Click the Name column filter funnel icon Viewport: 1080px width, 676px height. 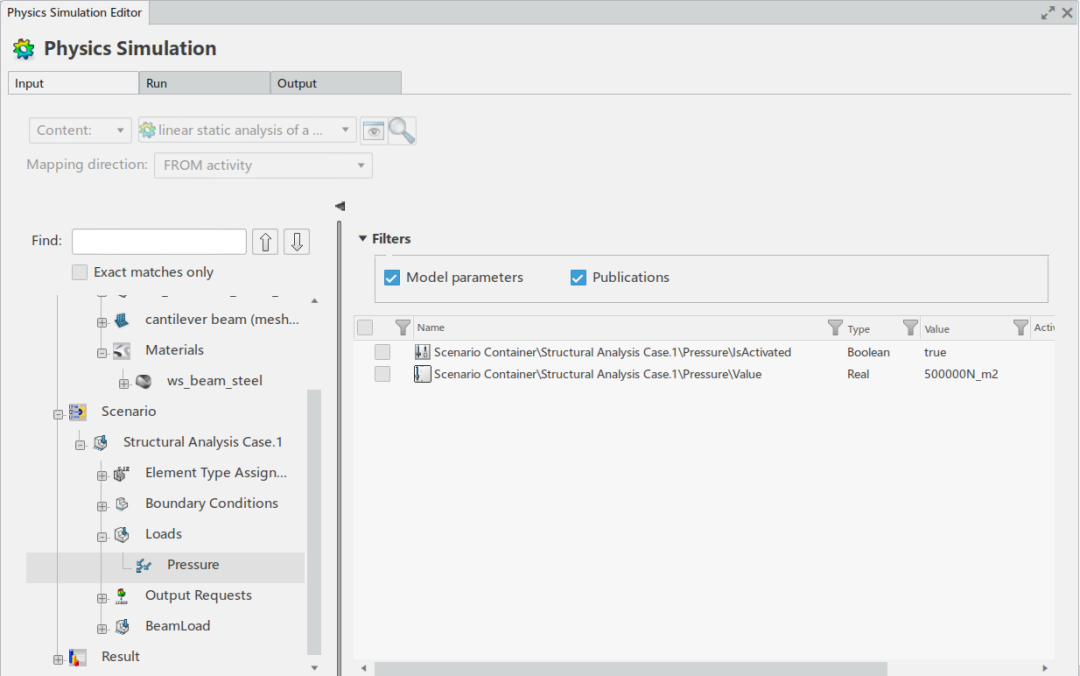(403, 328)
